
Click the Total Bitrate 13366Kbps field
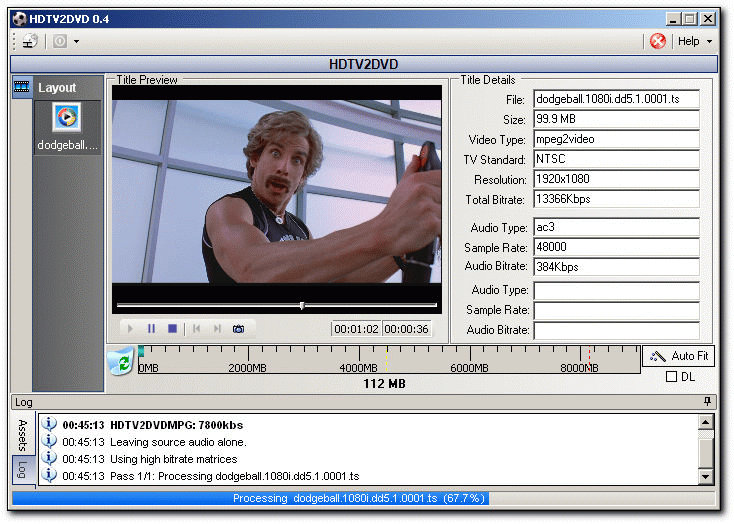pos(616,199)
